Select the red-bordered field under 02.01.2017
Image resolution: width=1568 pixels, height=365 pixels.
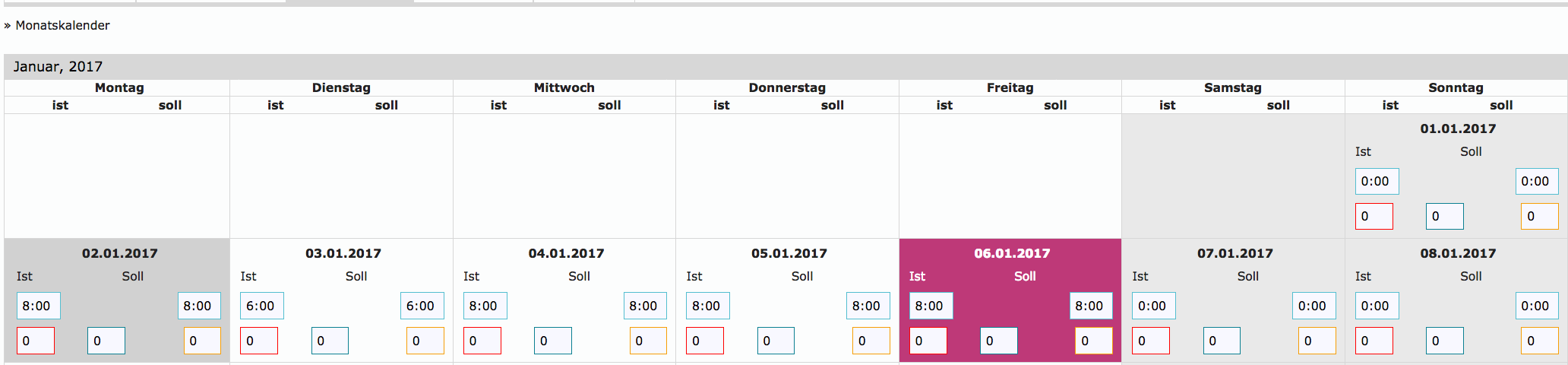tap(35, 341)
